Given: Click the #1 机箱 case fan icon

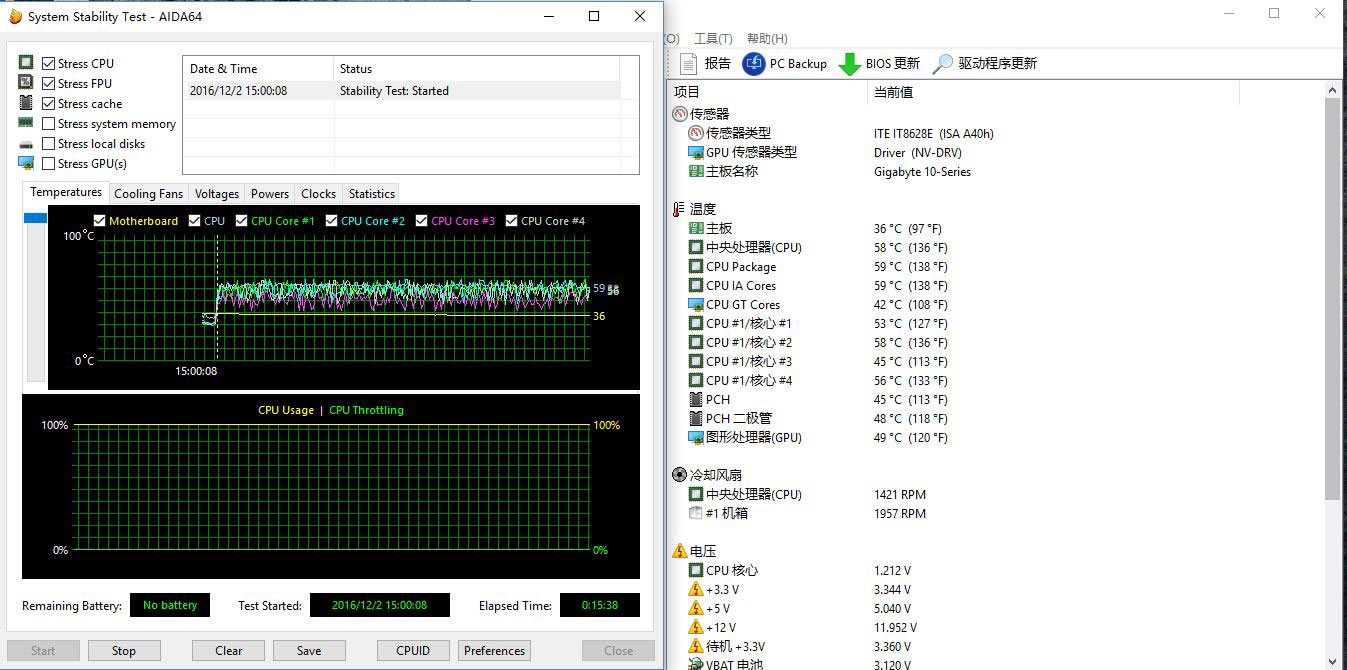Looking at the screenshot, I should click(x=697, y=513).
